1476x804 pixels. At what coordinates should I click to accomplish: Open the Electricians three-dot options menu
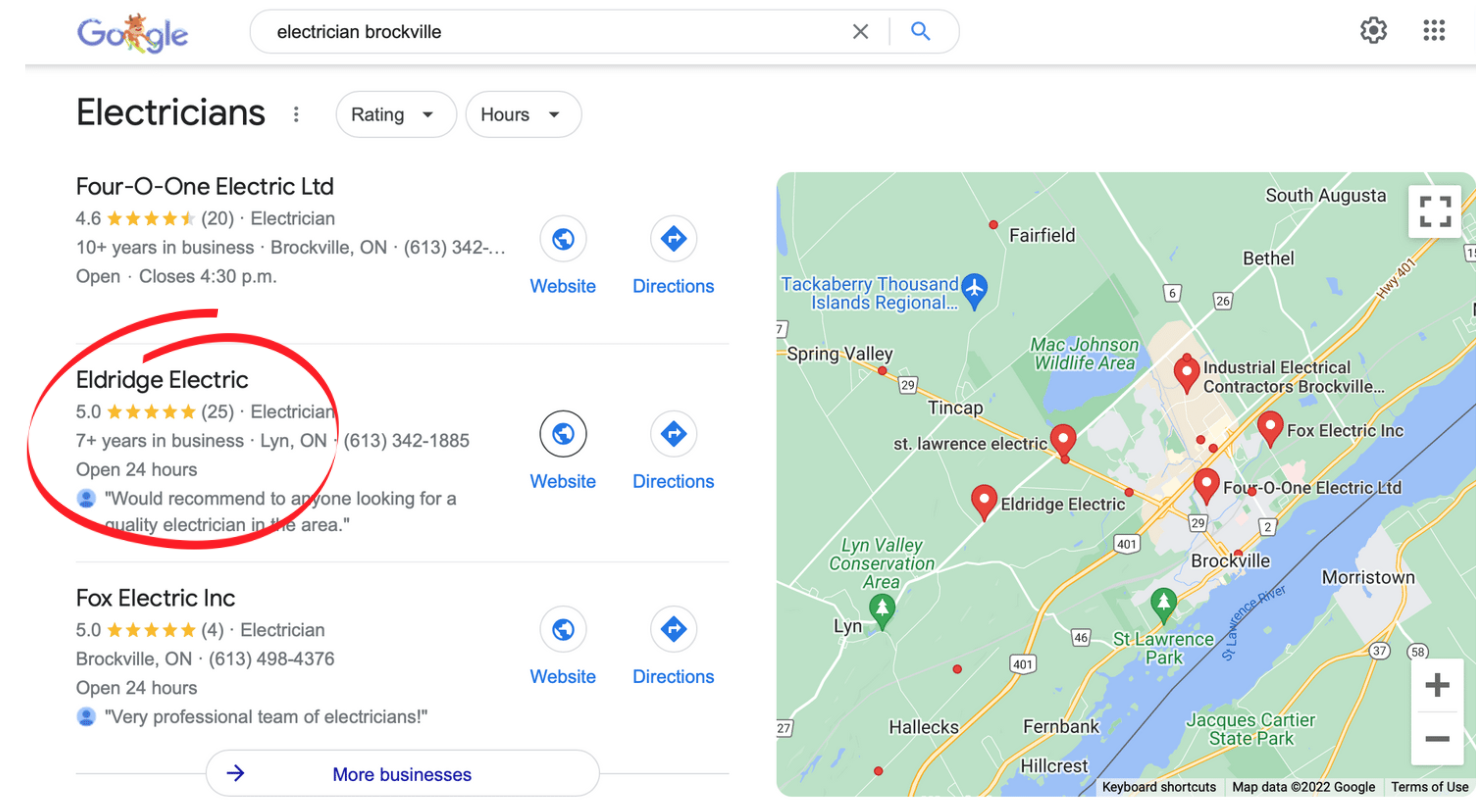[296, 114]
